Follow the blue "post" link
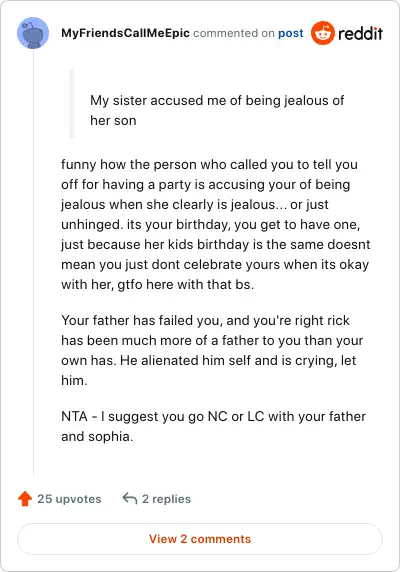This screenshot has width=400, height=572. [291, 34]
